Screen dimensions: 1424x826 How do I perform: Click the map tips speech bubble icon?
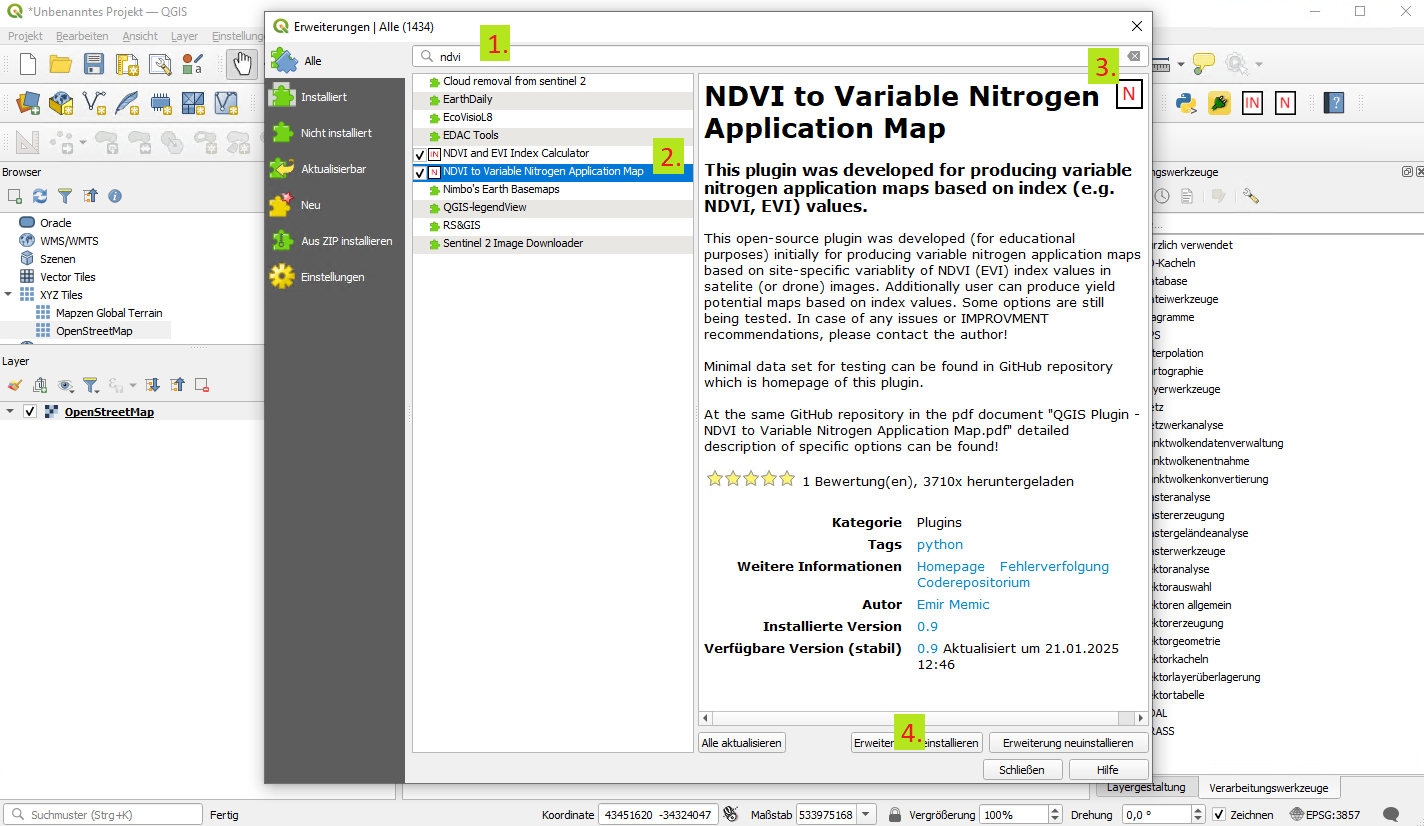[x=1204, y=64]
